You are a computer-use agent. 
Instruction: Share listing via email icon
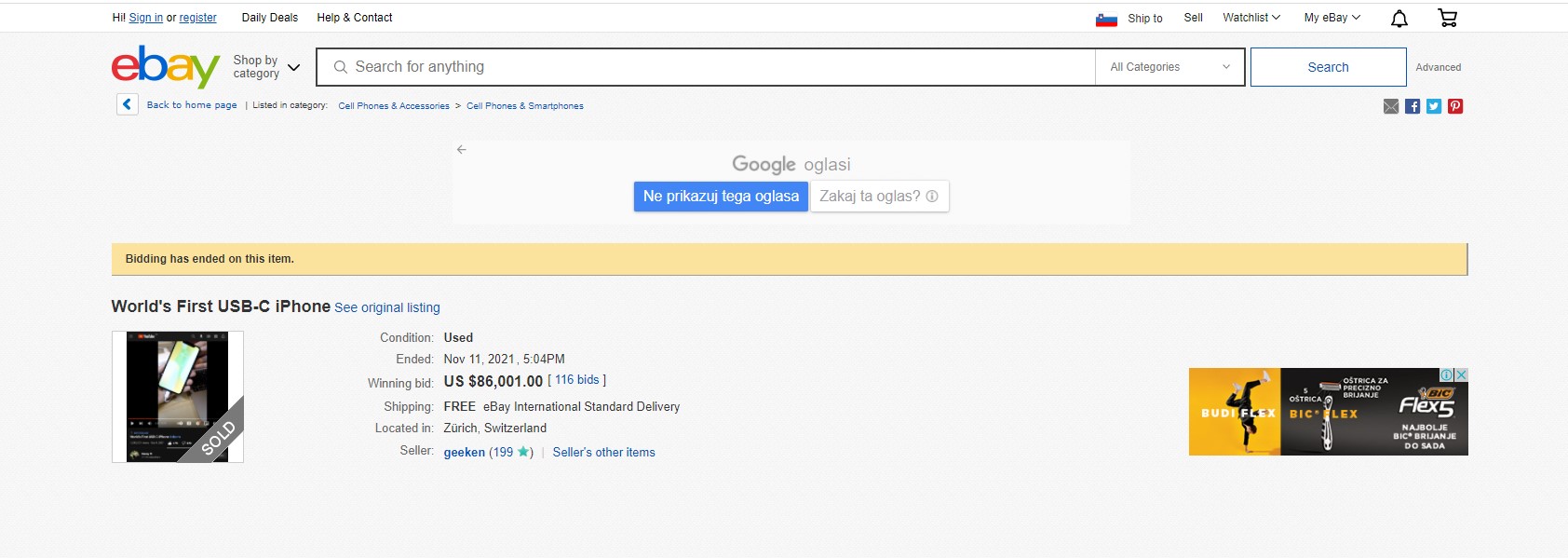[x=1391, y=106]
